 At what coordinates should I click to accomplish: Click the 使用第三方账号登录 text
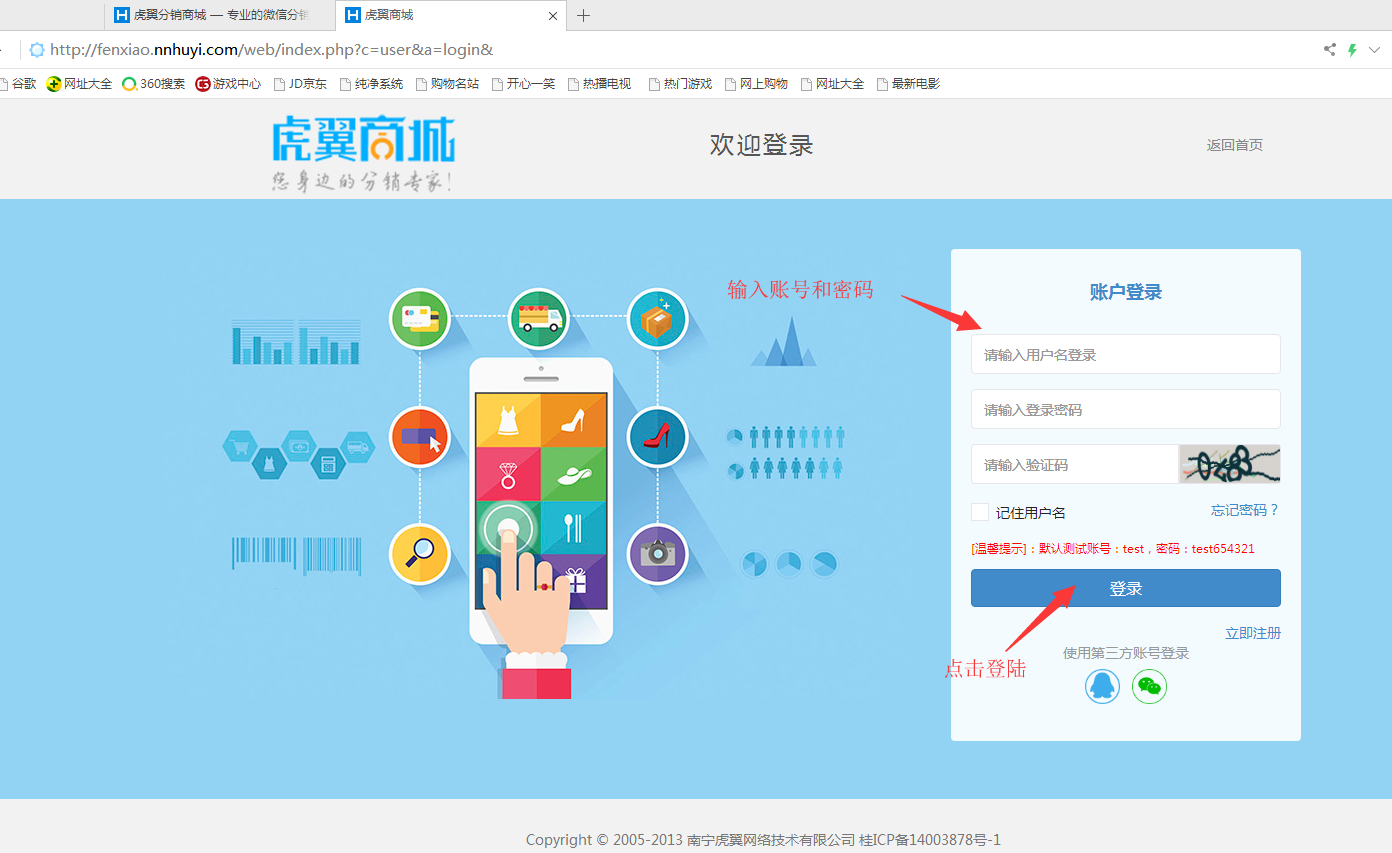pos(1126,653)
